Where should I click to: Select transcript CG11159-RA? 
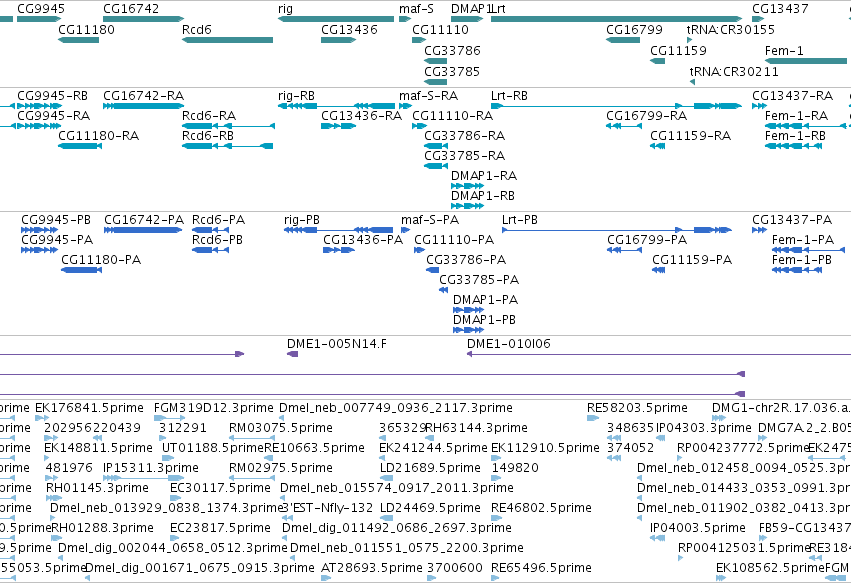(x=690, y=136)
